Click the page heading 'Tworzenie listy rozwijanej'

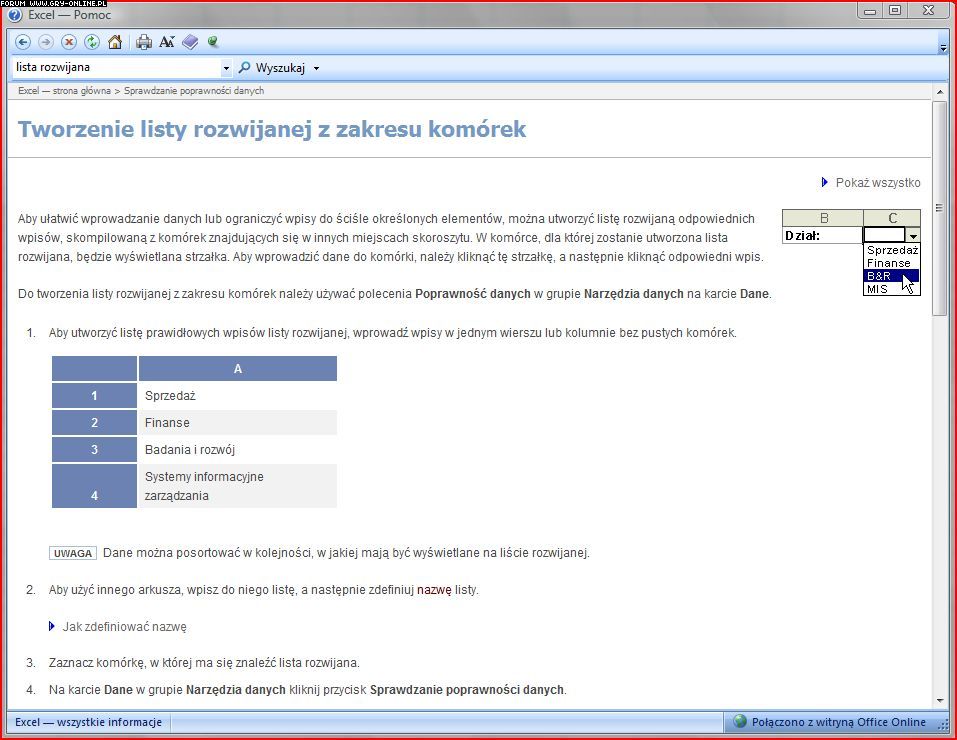coord(272,129)
